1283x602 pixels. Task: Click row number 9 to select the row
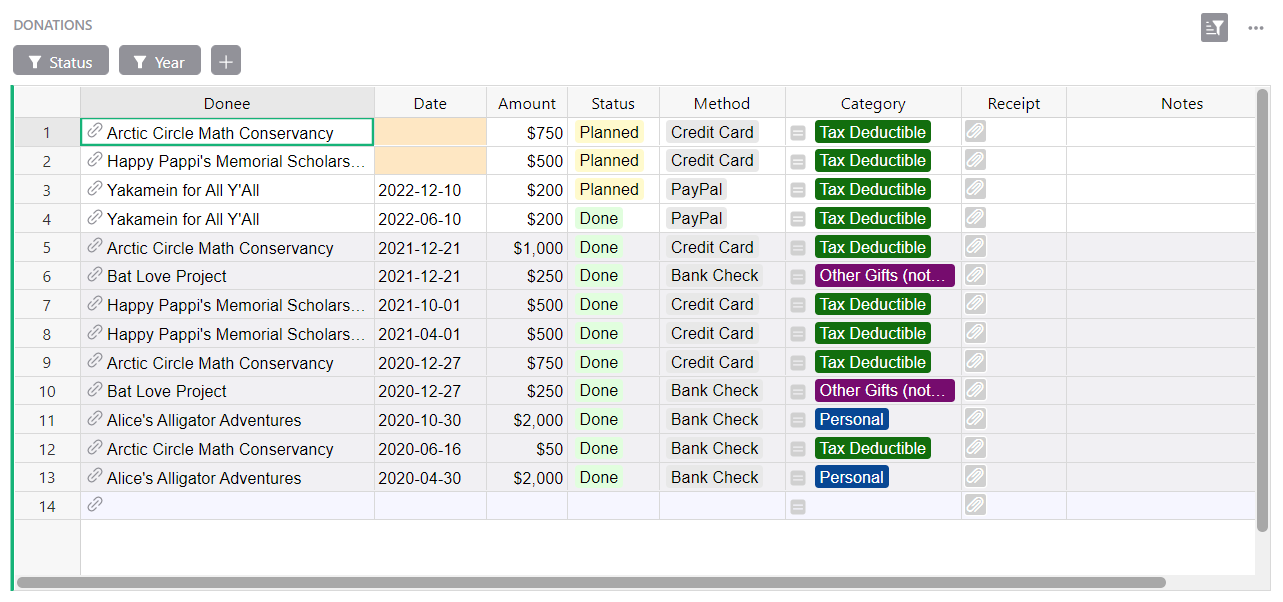click(x=46, y=362)
